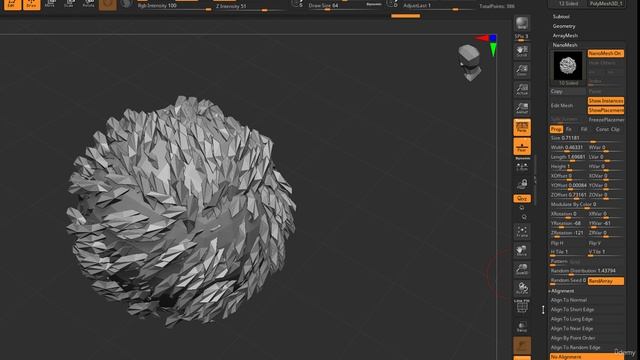
Task: Toggle FreezePlacement option
Action: pyautogui.click(x=606, y=120)
